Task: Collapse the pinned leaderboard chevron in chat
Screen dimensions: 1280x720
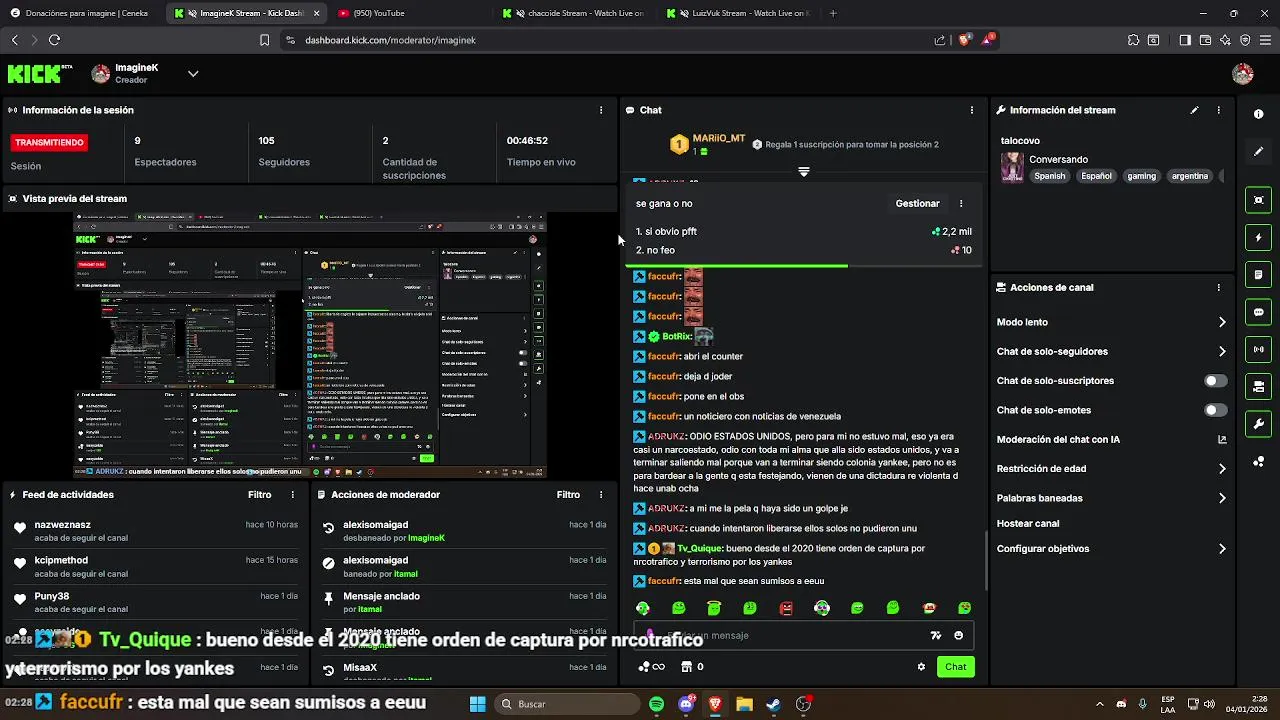Action: click(803, 172)
